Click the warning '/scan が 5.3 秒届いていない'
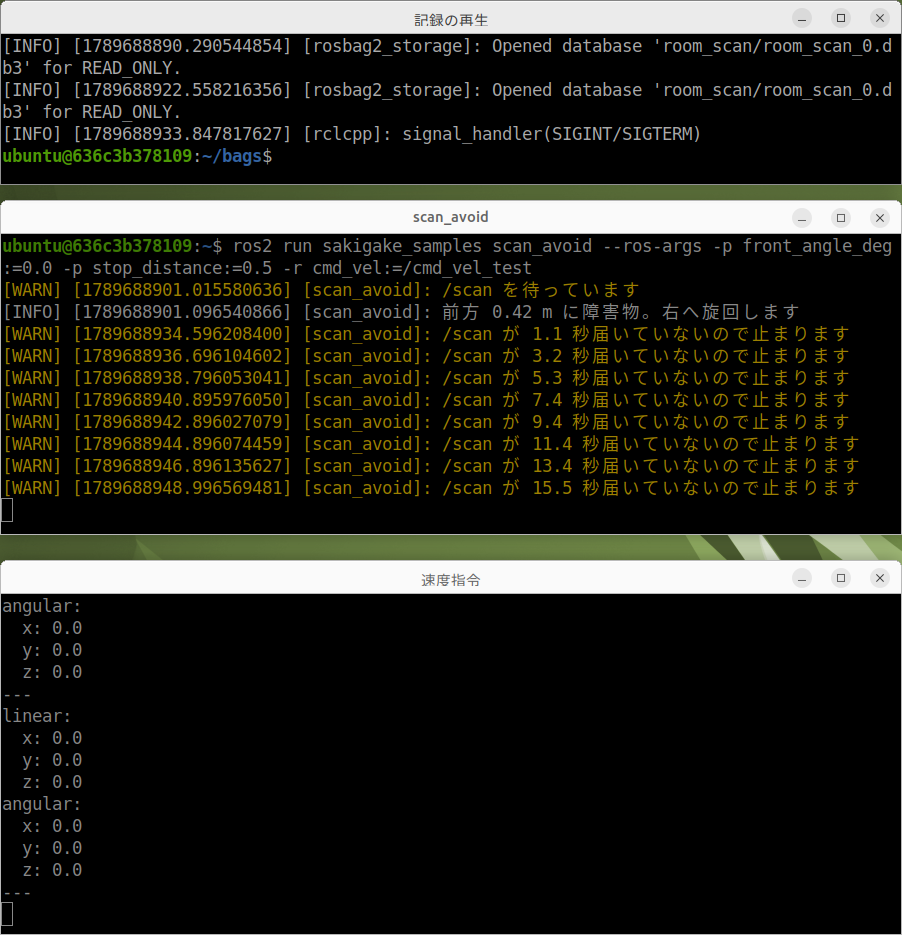This screenshot has width=902, height=935. (426, 379)
